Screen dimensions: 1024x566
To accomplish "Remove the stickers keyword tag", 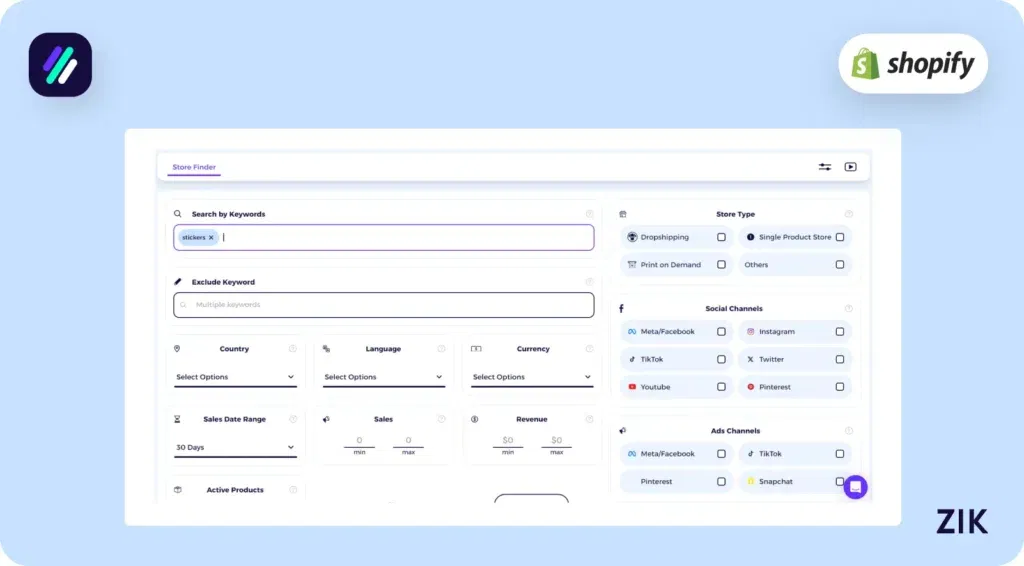I will point(211,238).
